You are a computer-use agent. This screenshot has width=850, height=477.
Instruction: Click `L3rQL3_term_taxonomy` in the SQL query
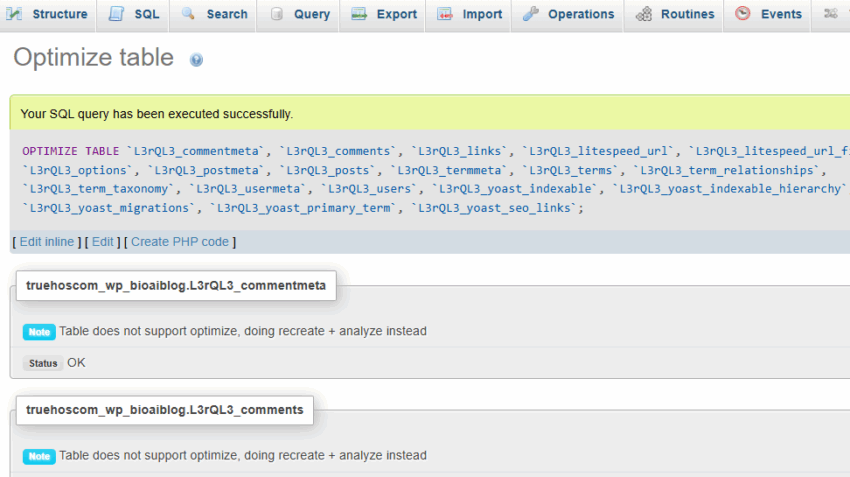pos(98,189)
